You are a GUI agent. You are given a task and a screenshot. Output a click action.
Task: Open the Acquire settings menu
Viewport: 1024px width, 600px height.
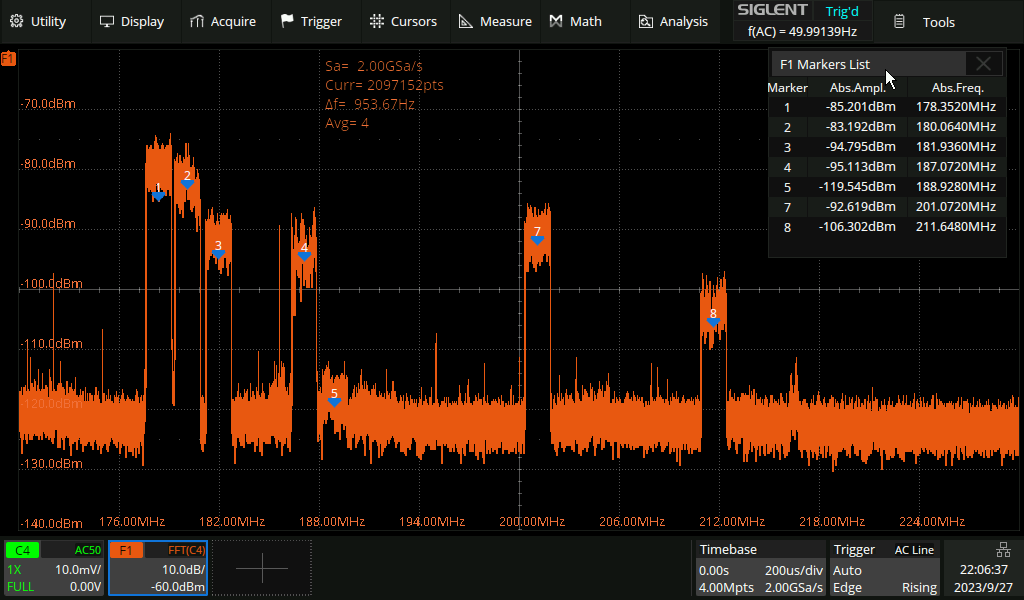click(x=223, y=21)
